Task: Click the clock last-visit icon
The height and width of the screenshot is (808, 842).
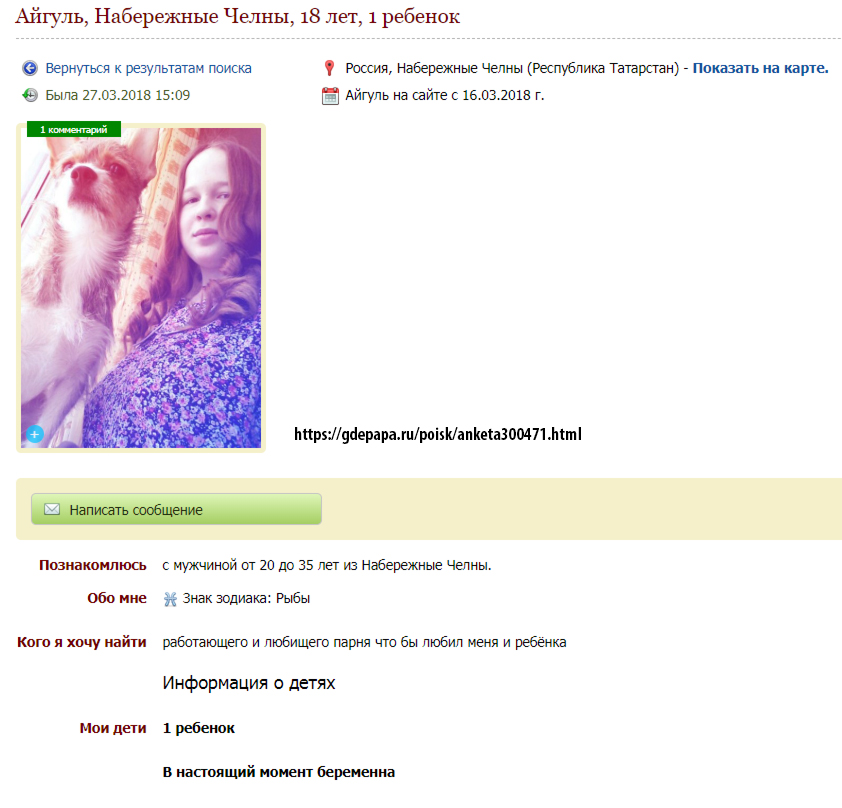Action: (x=30, y=95)
